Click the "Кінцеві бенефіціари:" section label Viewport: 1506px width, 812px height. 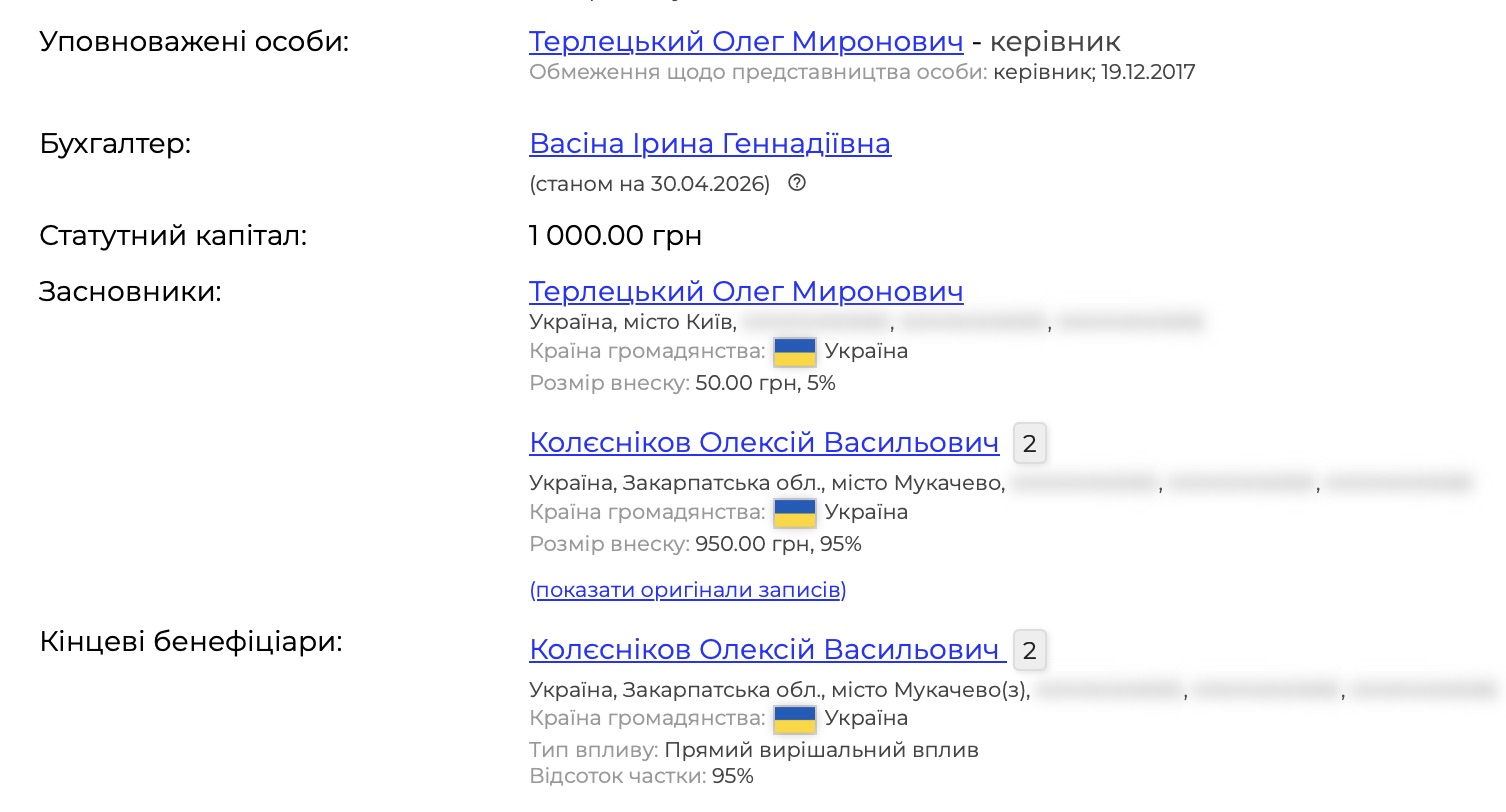(191, 642)
